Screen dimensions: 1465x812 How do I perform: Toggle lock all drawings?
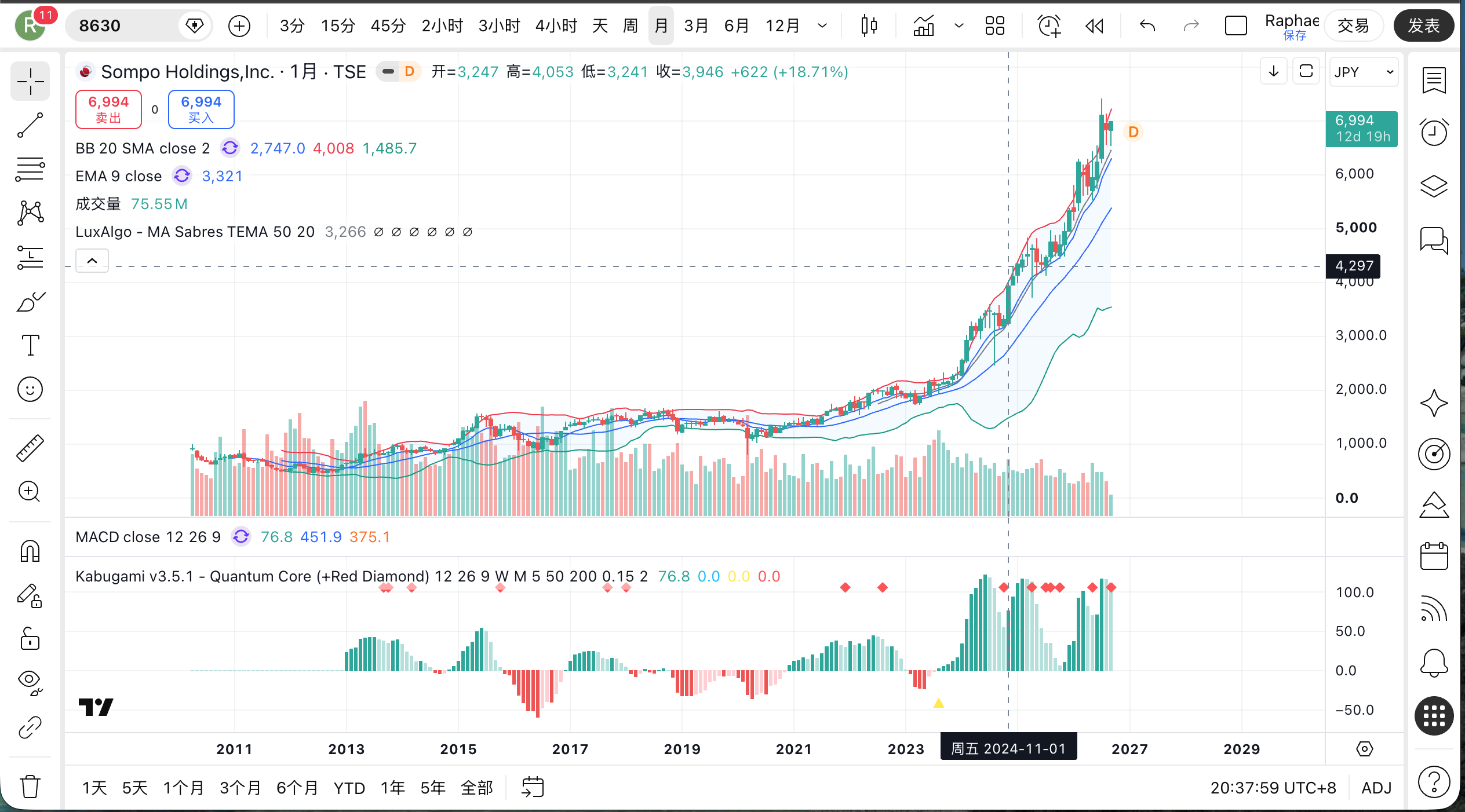coord(30,639)
